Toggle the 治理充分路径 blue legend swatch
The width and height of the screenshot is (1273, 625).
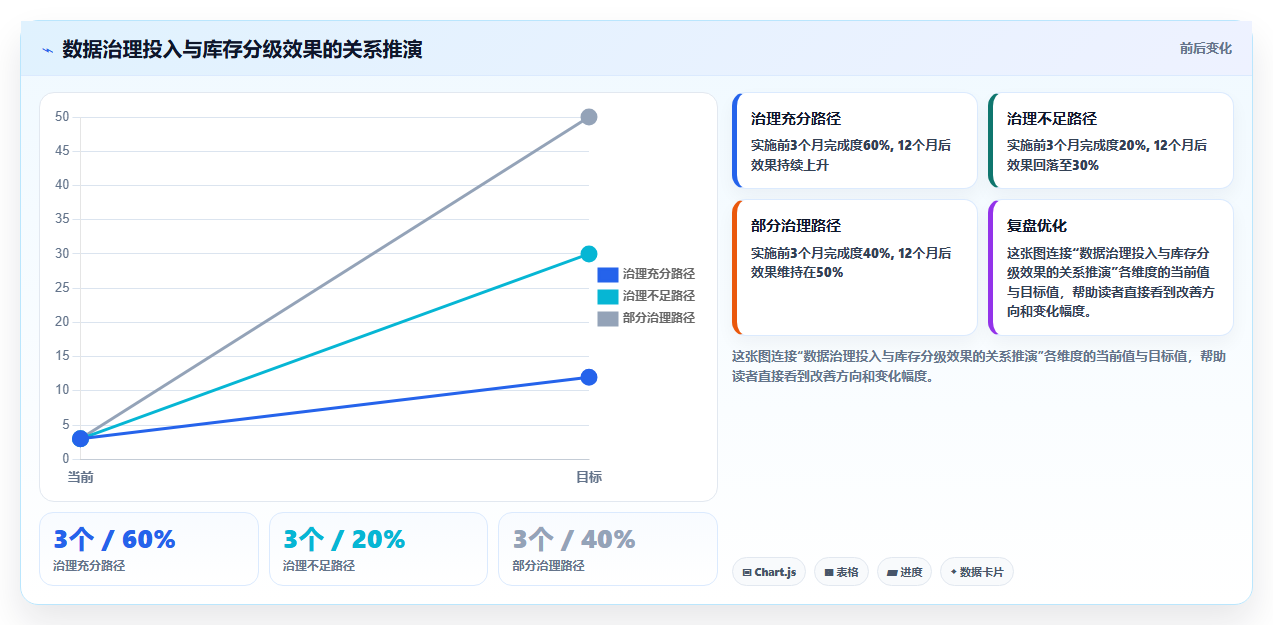click(x=608, y=274)
